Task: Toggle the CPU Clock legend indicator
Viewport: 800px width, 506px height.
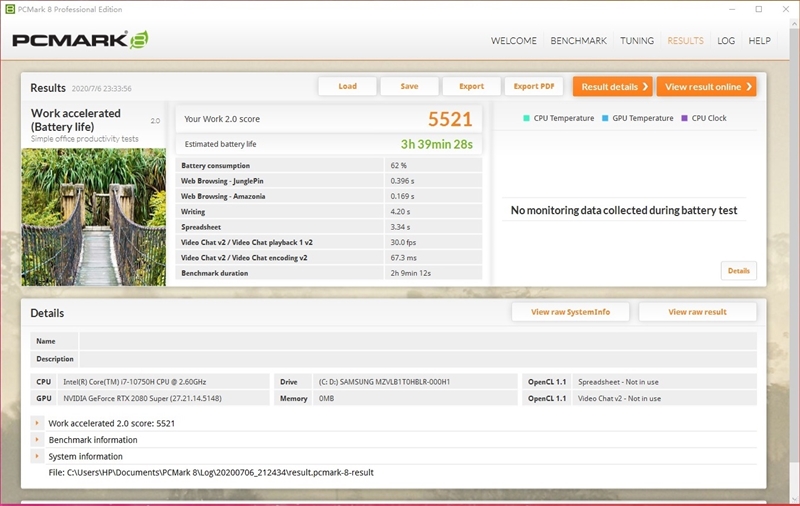Action: (685, 118)
